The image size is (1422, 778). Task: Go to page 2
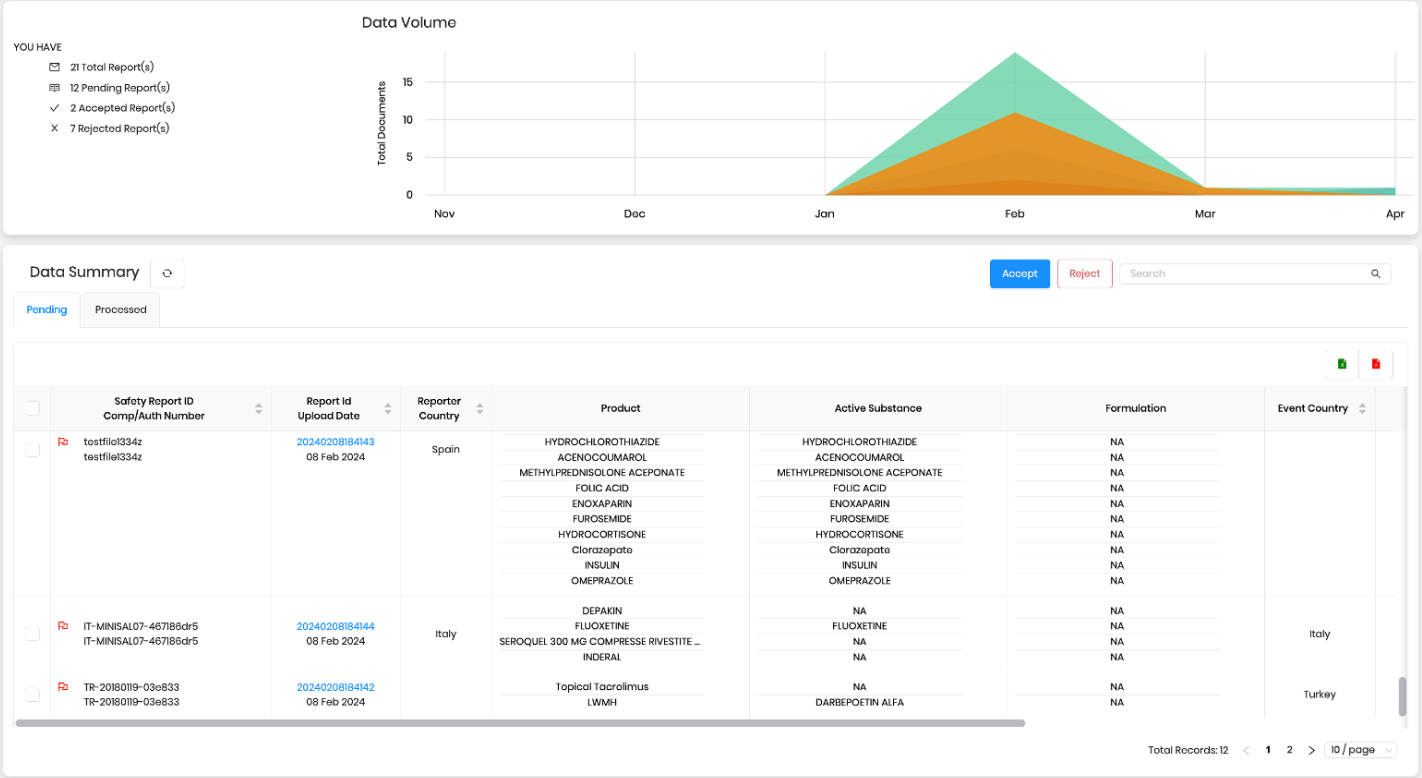point(1290,750)
